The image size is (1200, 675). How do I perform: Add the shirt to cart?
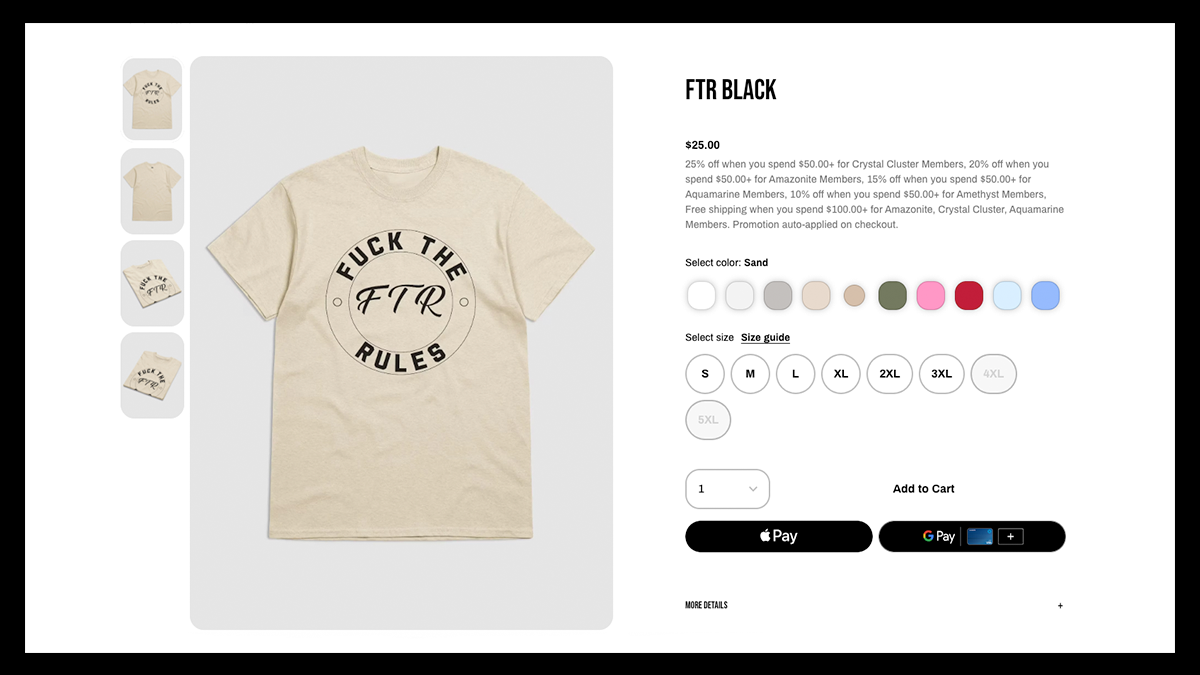coord(923,489)
